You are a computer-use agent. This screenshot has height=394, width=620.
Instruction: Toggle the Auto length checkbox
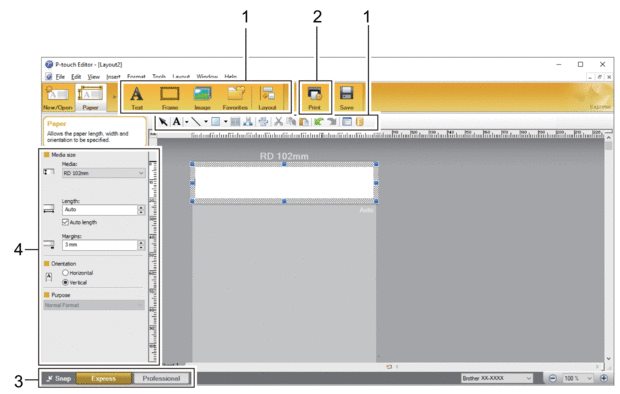click(x=65, y=222)
